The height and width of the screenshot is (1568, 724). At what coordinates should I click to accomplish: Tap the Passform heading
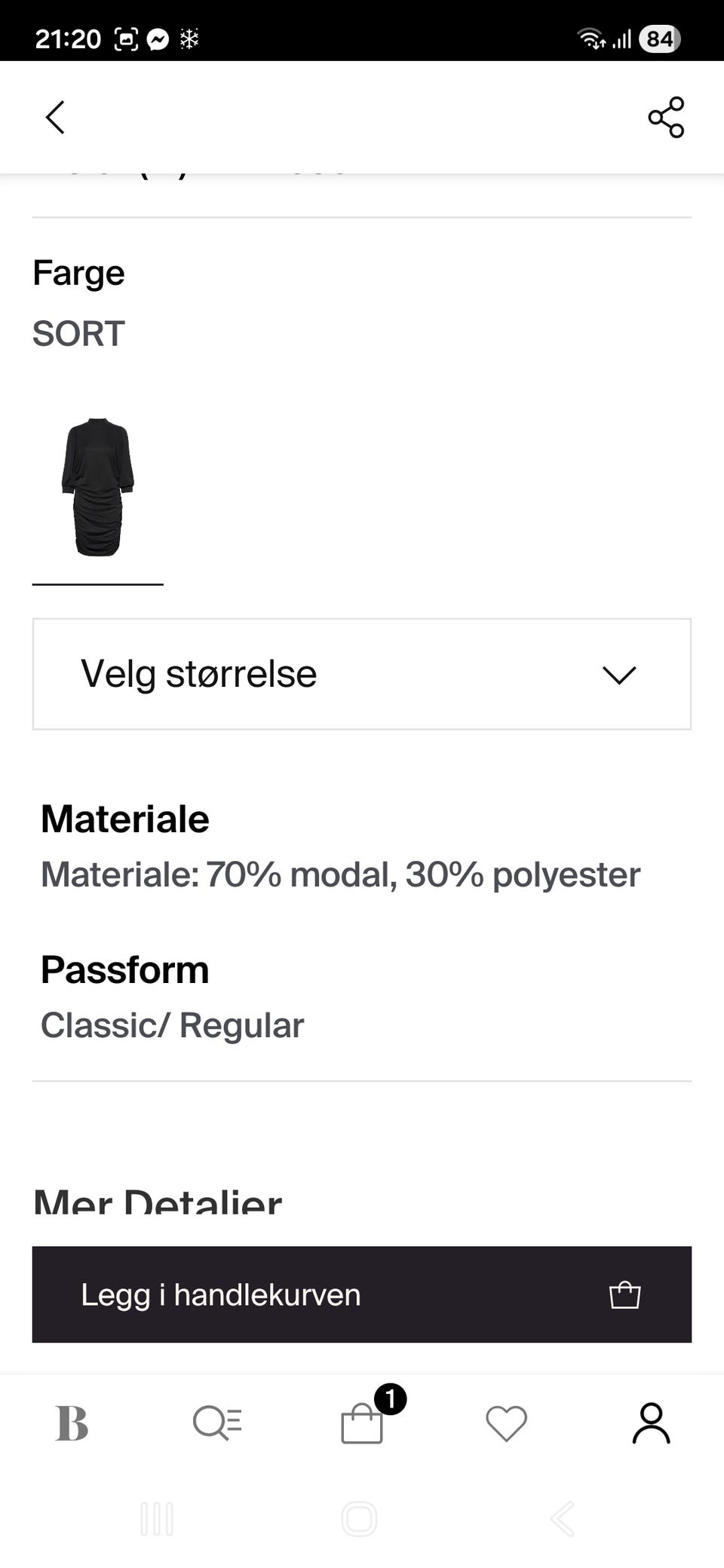(x=125, y=969)
